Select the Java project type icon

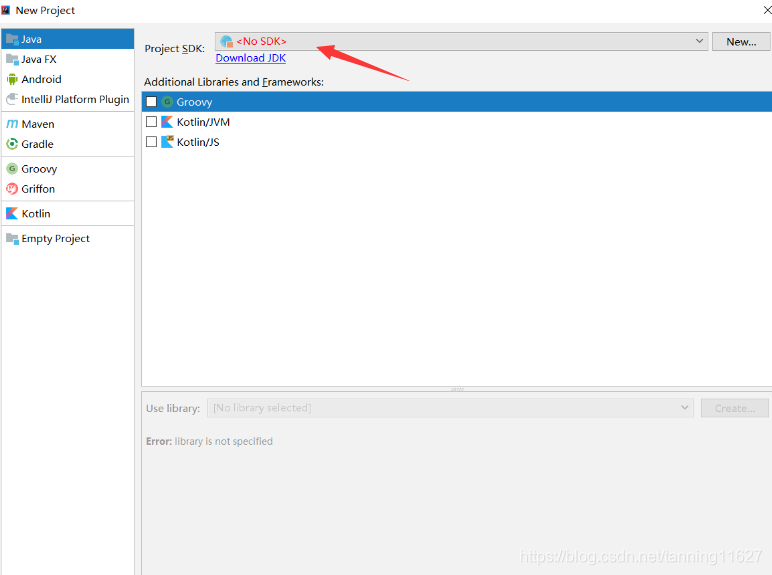(x=12, y=39)
